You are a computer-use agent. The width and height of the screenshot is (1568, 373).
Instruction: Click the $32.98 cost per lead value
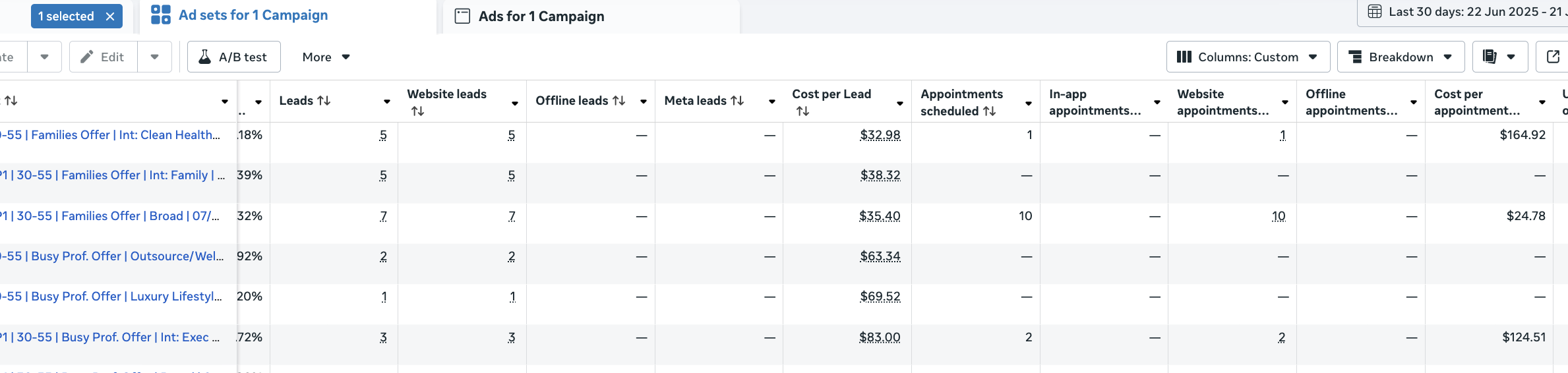pyautogui.click(x=880, y=135)
